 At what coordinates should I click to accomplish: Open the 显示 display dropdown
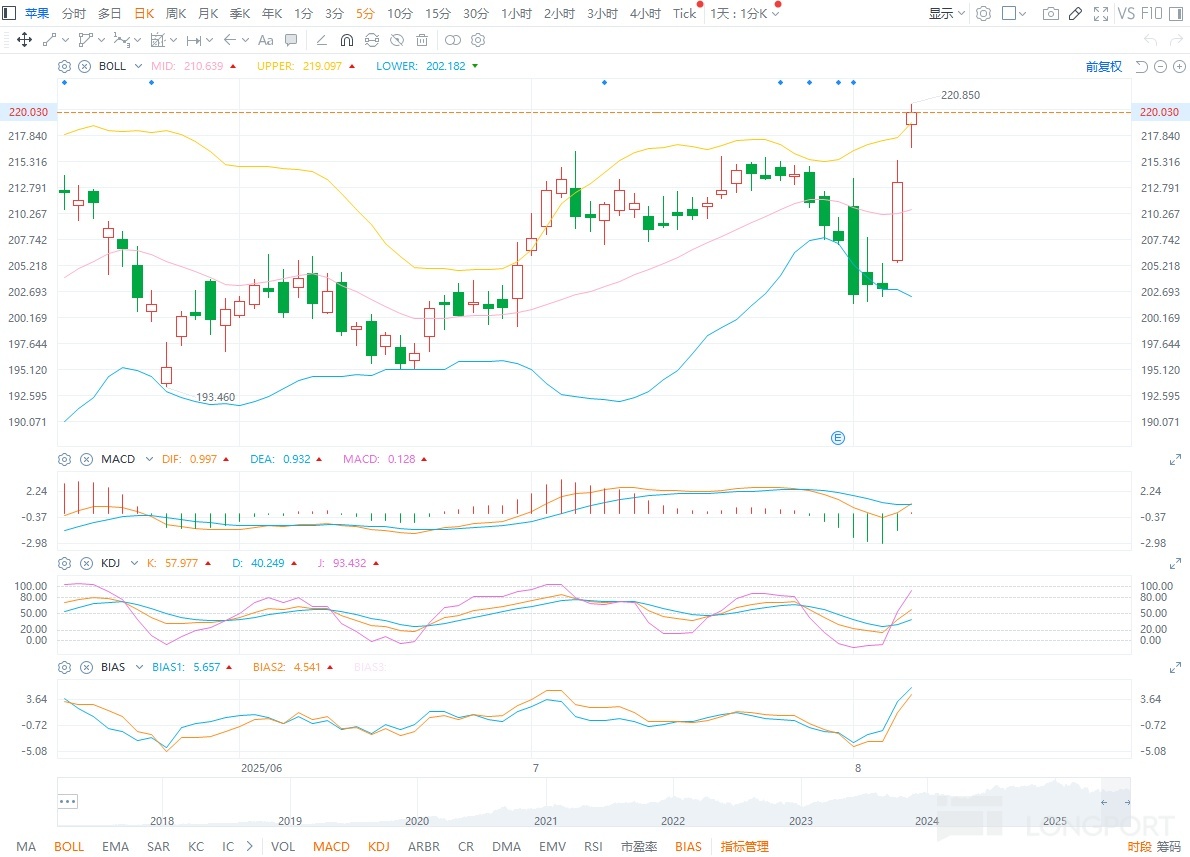tap(946, 14)
